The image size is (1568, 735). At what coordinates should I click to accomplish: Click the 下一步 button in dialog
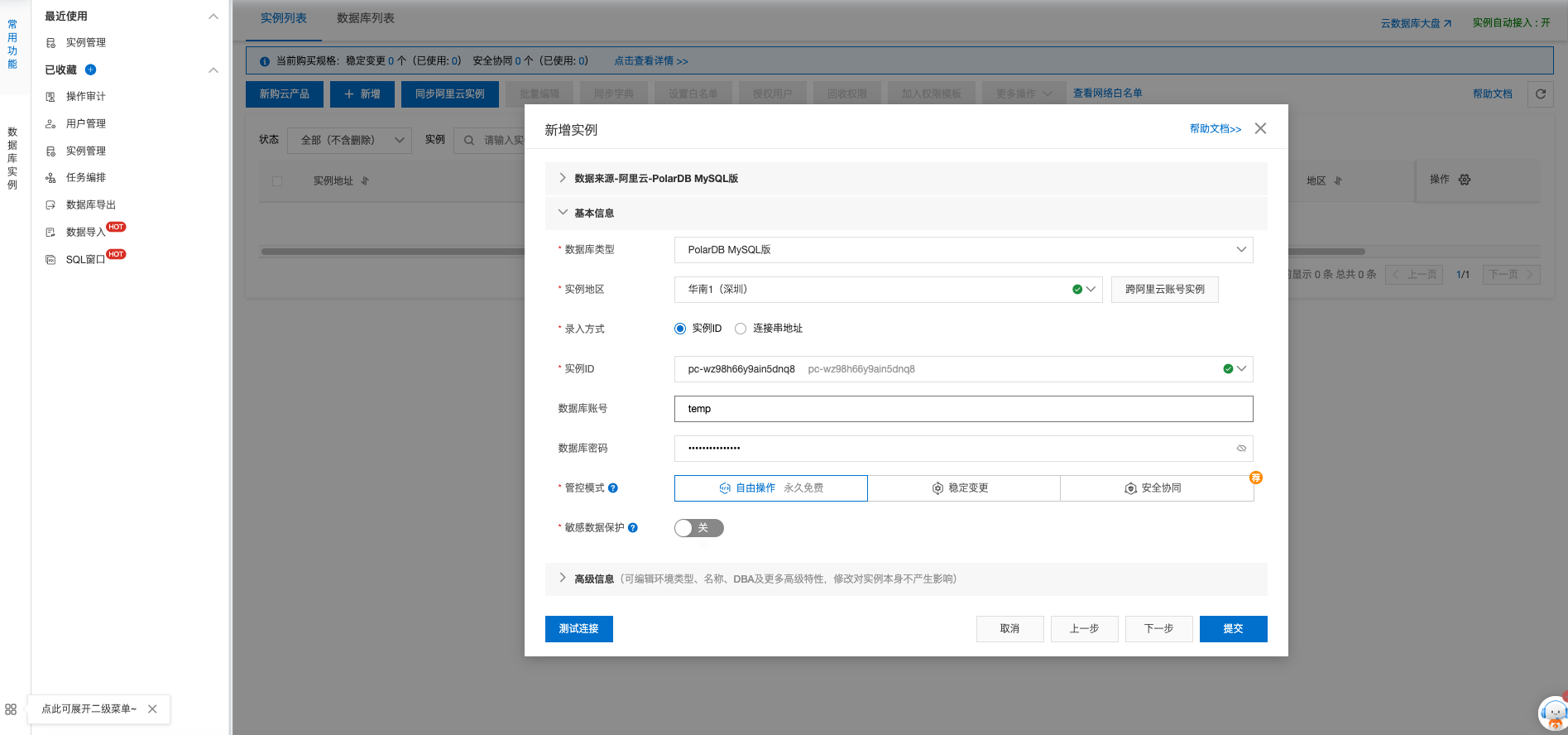(1159, 629)
